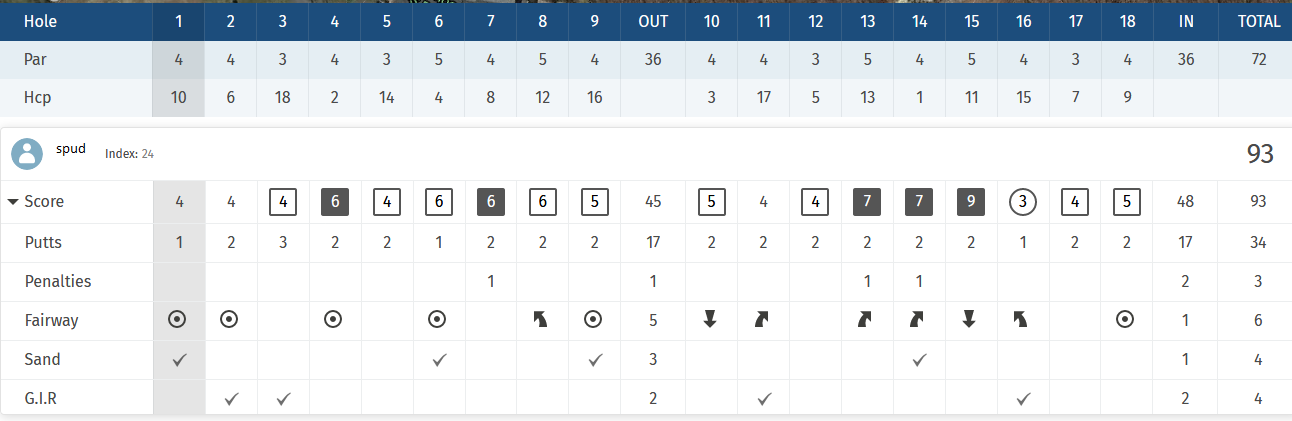Click the Penalties value on hole 7

click(490, 281)
